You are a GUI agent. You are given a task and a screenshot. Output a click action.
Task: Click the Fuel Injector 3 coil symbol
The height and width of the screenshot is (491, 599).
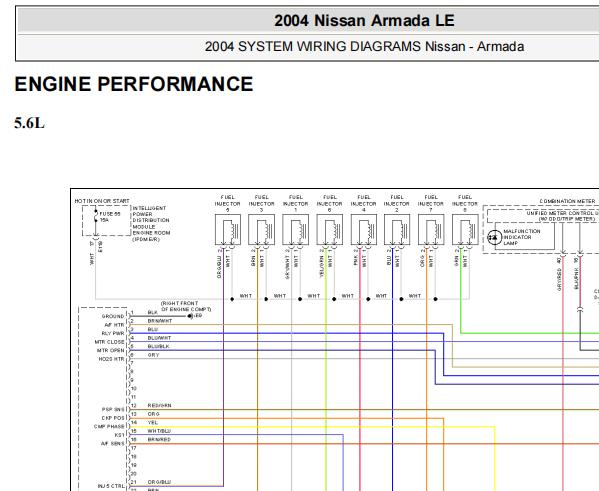pos(262,230)
